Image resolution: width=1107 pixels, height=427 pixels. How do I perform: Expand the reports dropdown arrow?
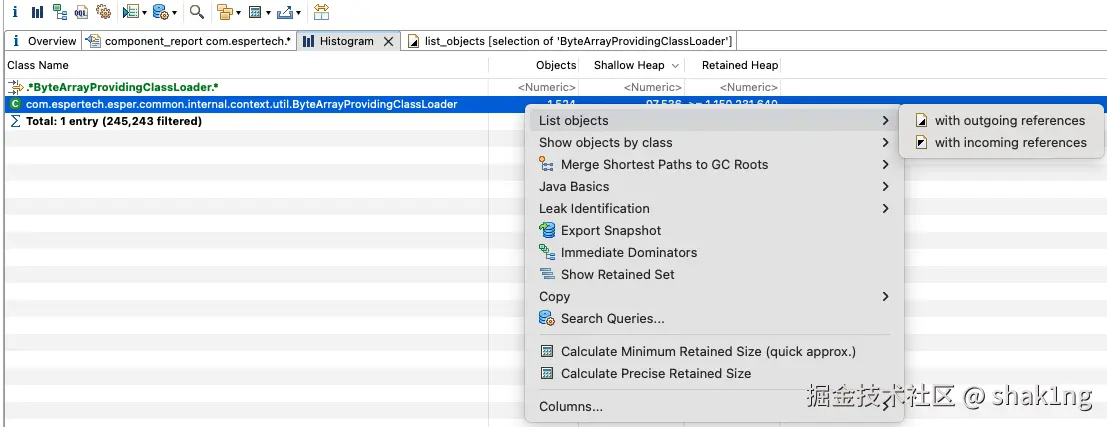(144, 13)
